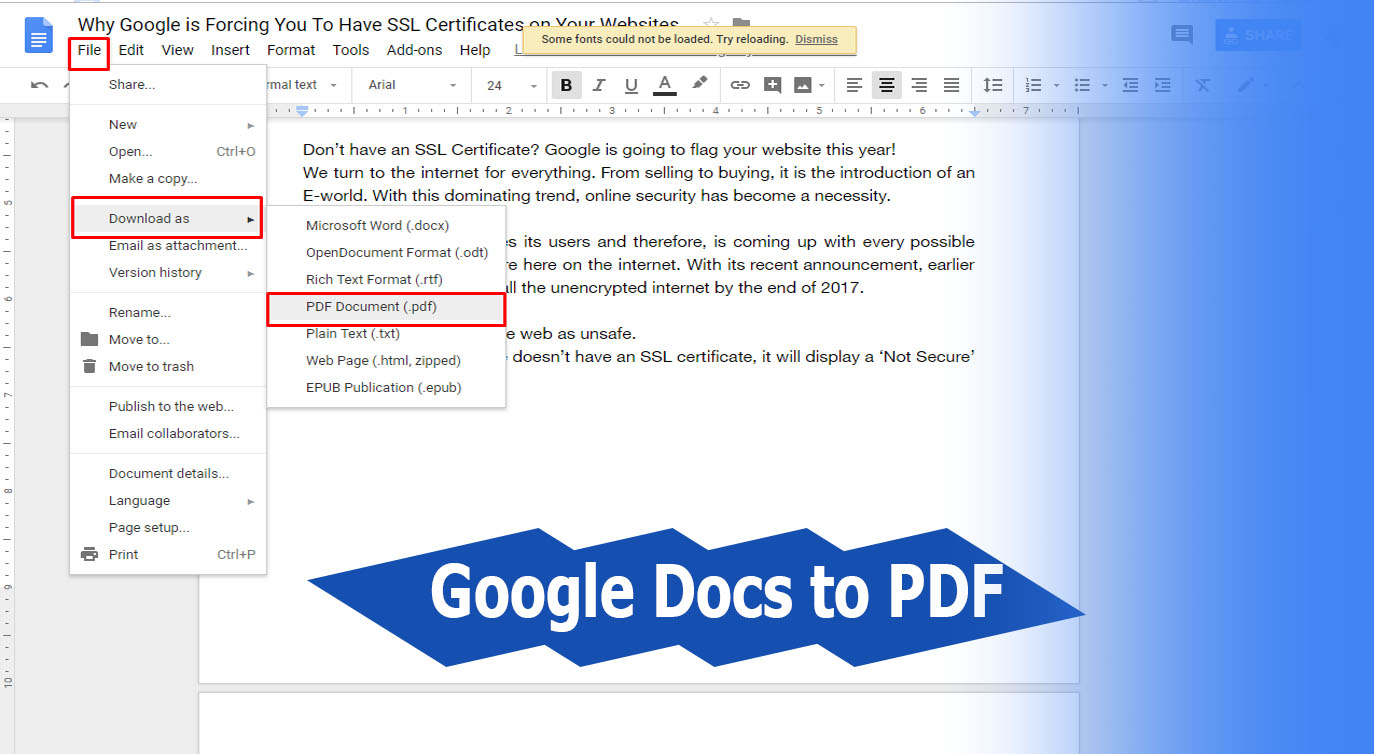Viewport: 1374px width, 754px height.
Task: Expand the bulleted list dropdown arrow
Action: [x=1105, y=85]
